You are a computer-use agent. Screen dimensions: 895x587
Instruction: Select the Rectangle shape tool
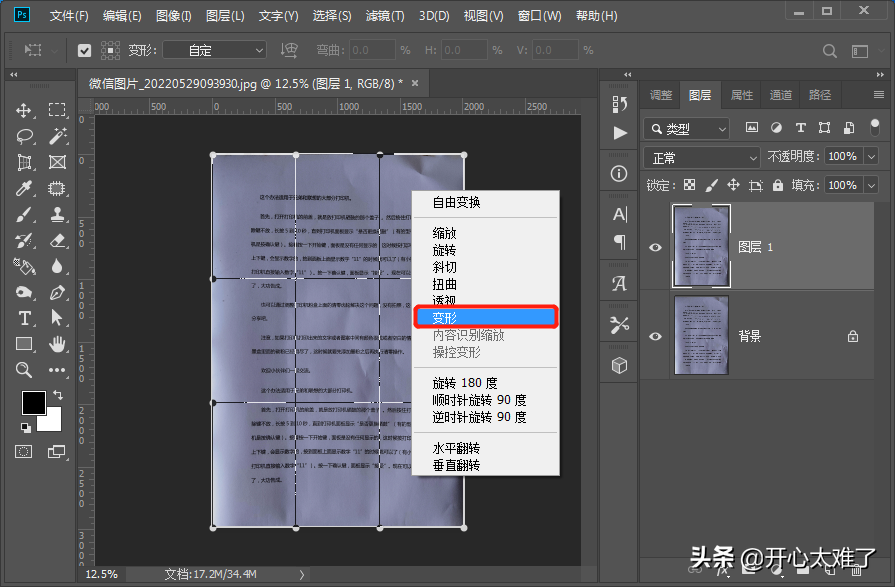[x=24, y=344]
